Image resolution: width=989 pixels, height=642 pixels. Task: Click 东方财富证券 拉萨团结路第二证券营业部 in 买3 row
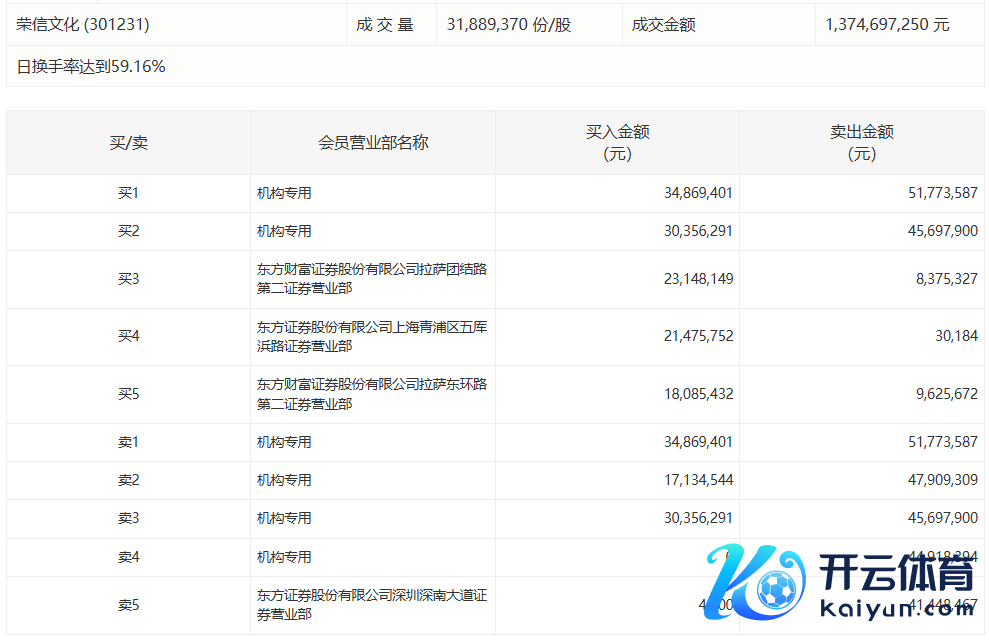tap(372, 279)
